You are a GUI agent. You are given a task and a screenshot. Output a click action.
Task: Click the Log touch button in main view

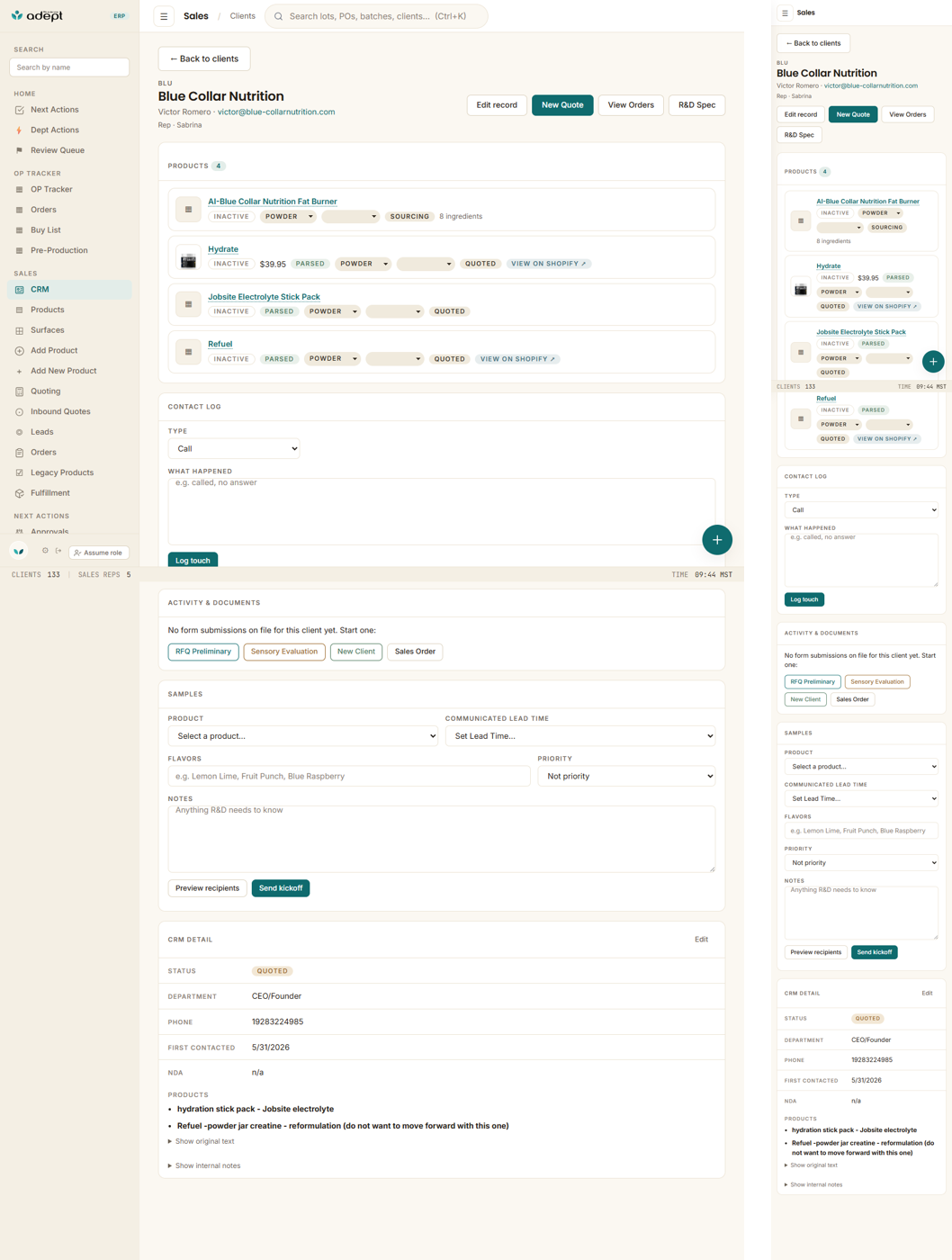[193, 560]
